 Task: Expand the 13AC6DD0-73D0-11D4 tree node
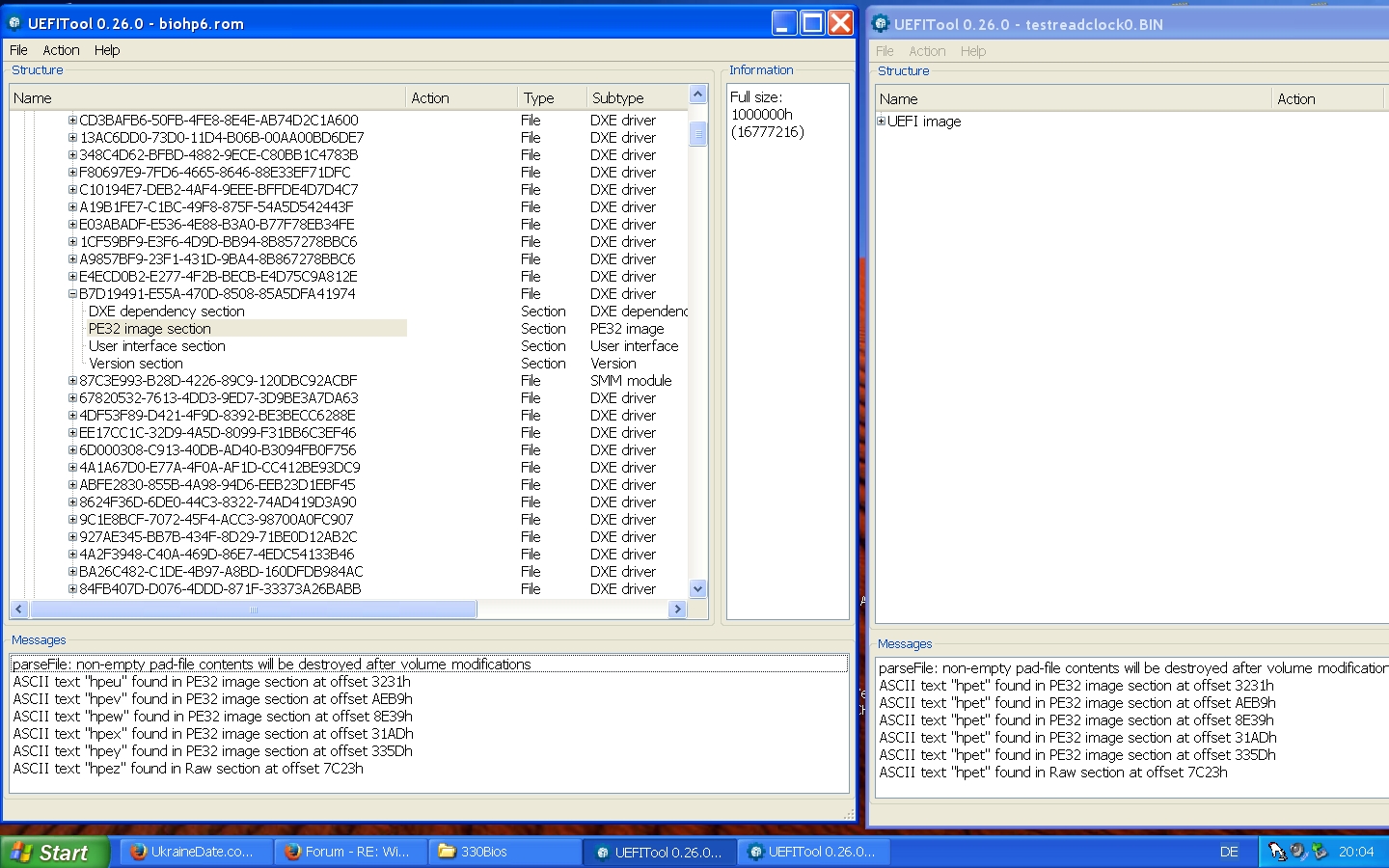click(x=72, y=138)
